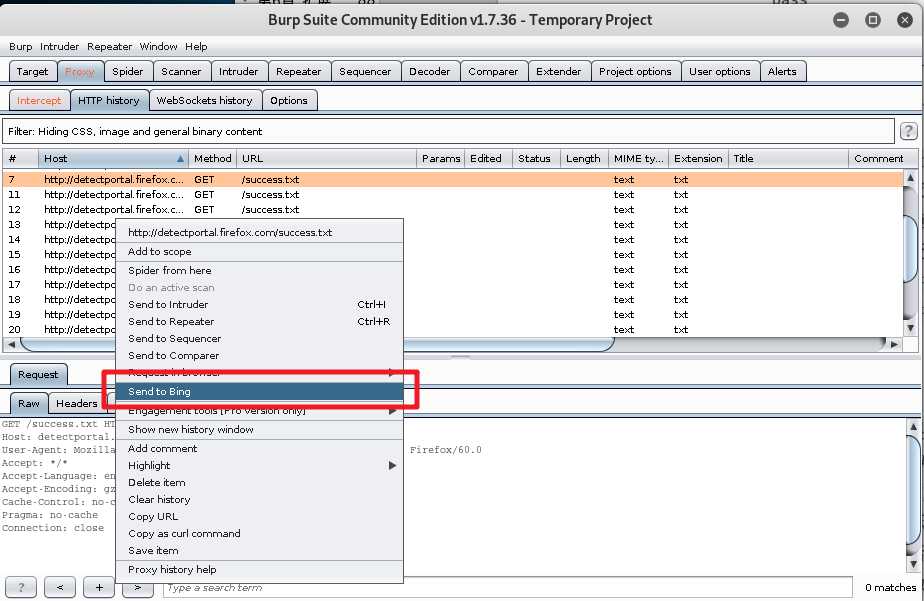
Task: Select Spider from here menu entry
Action: pyautogui.click(x=259, y=270)
